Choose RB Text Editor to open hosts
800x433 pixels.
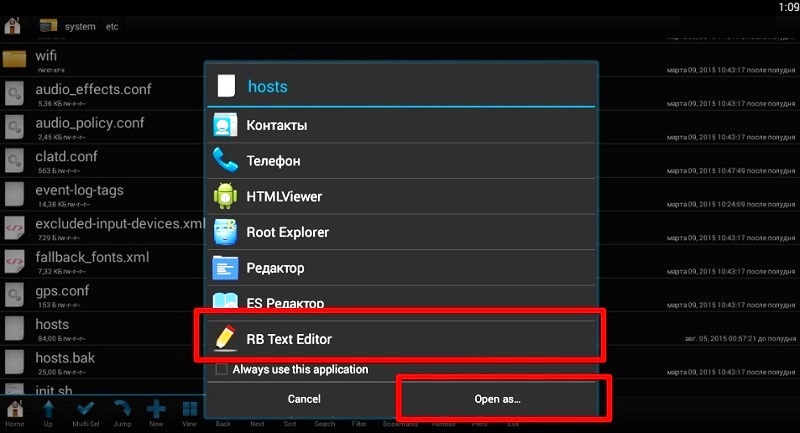click(x=401, y=339)
